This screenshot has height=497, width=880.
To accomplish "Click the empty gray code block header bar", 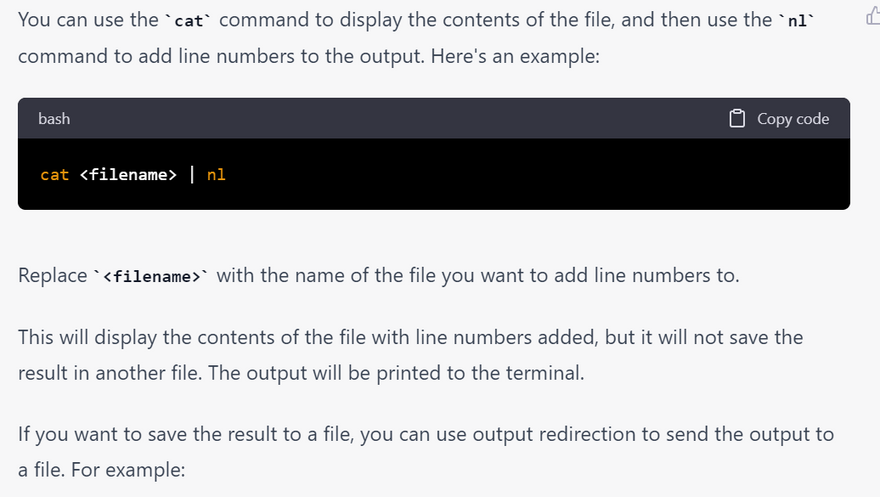I will (x=400, y=119).
